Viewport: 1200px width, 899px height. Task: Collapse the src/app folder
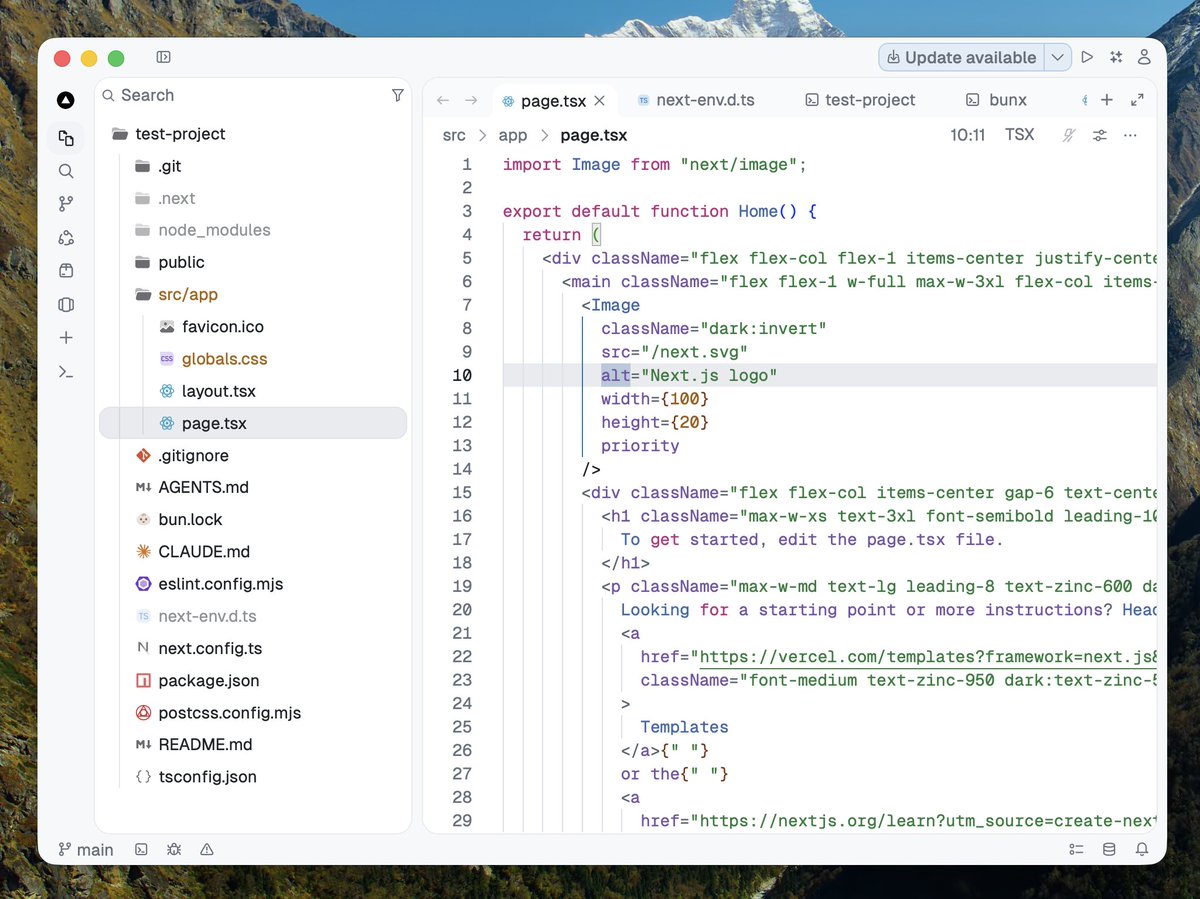point(253,294)
